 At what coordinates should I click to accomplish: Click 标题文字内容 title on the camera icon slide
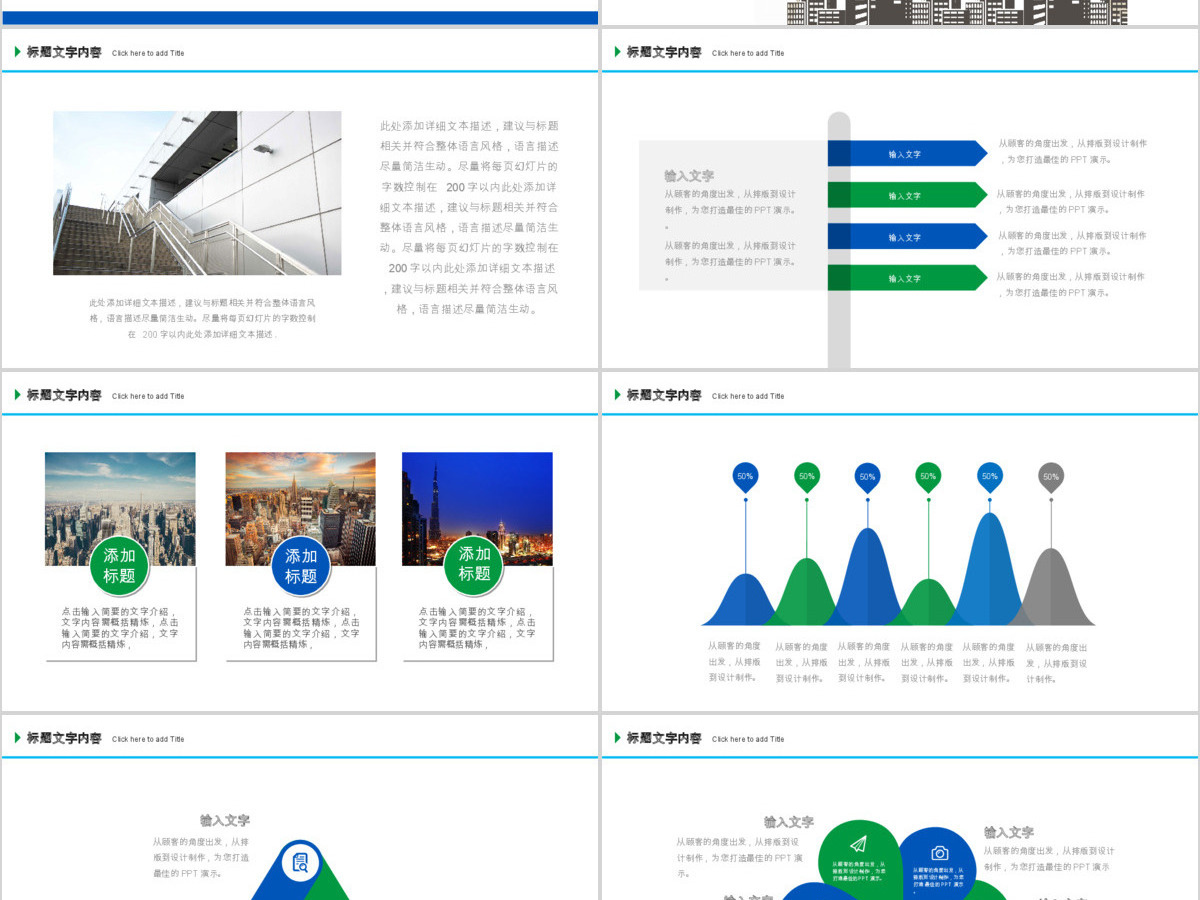[x=664, y=738]
